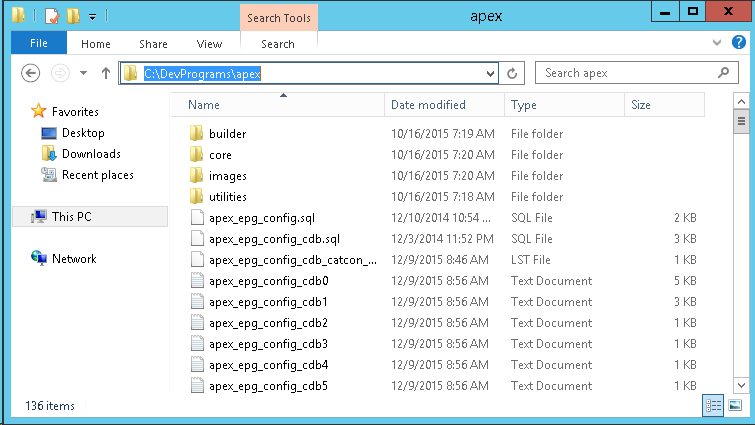Click Properties icon in quick access toolbar
755x425 pixels.
coord(52,16)
